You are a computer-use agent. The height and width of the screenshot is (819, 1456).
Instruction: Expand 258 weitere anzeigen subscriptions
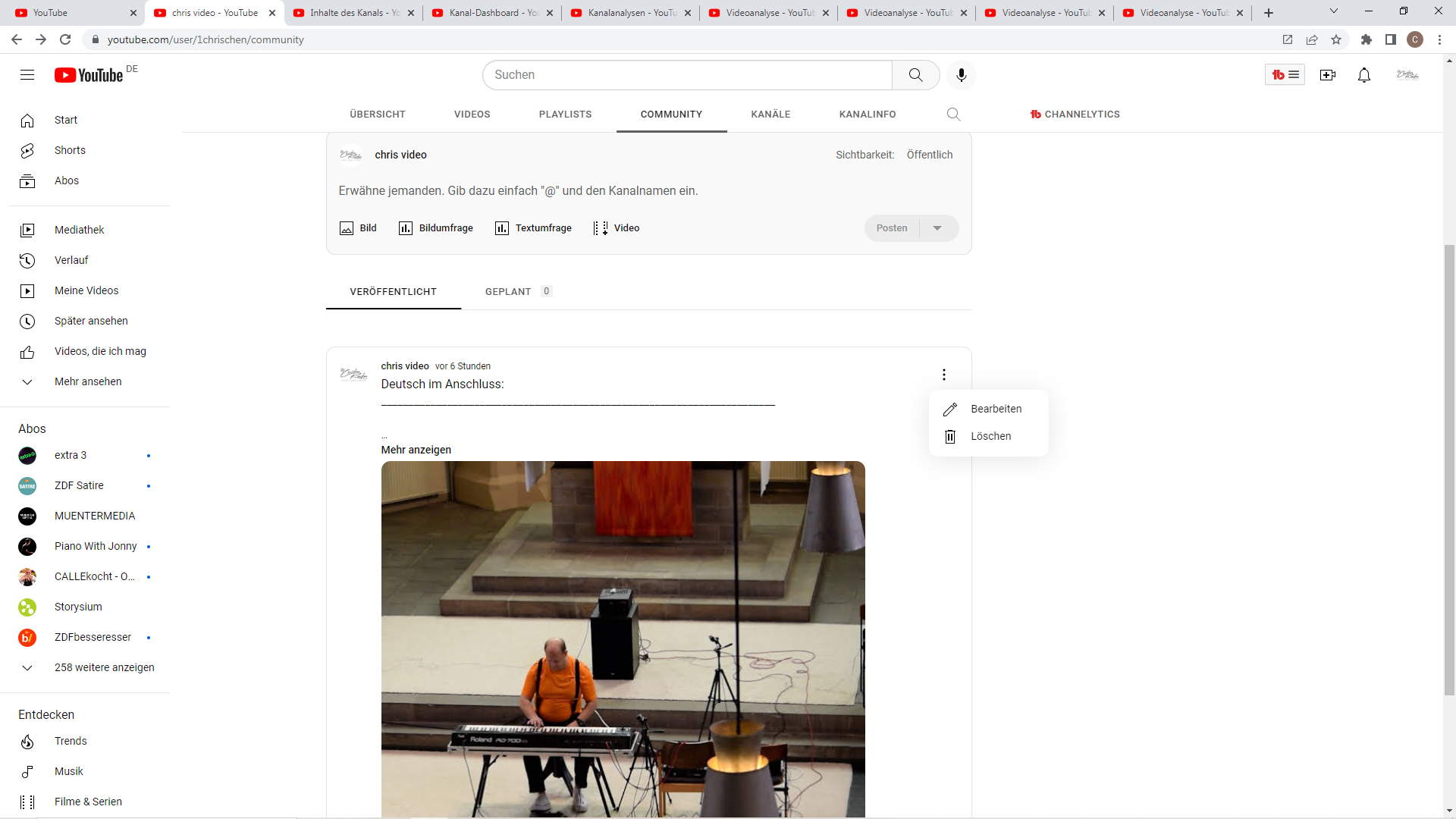click(104, 667)
